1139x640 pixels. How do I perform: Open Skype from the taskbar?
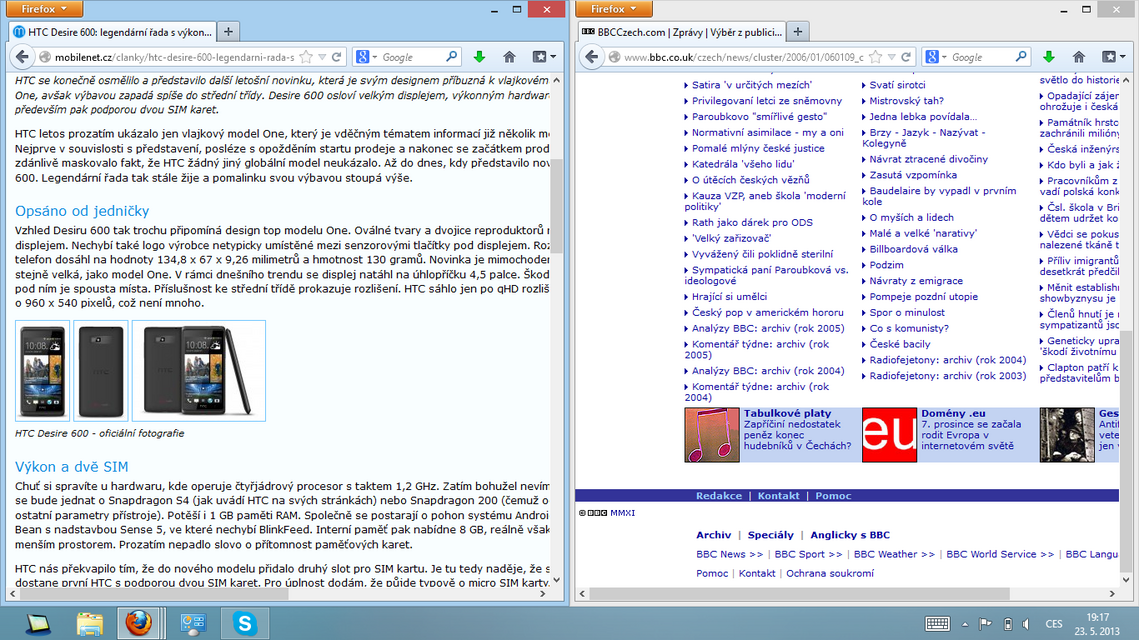click(245, 624)
